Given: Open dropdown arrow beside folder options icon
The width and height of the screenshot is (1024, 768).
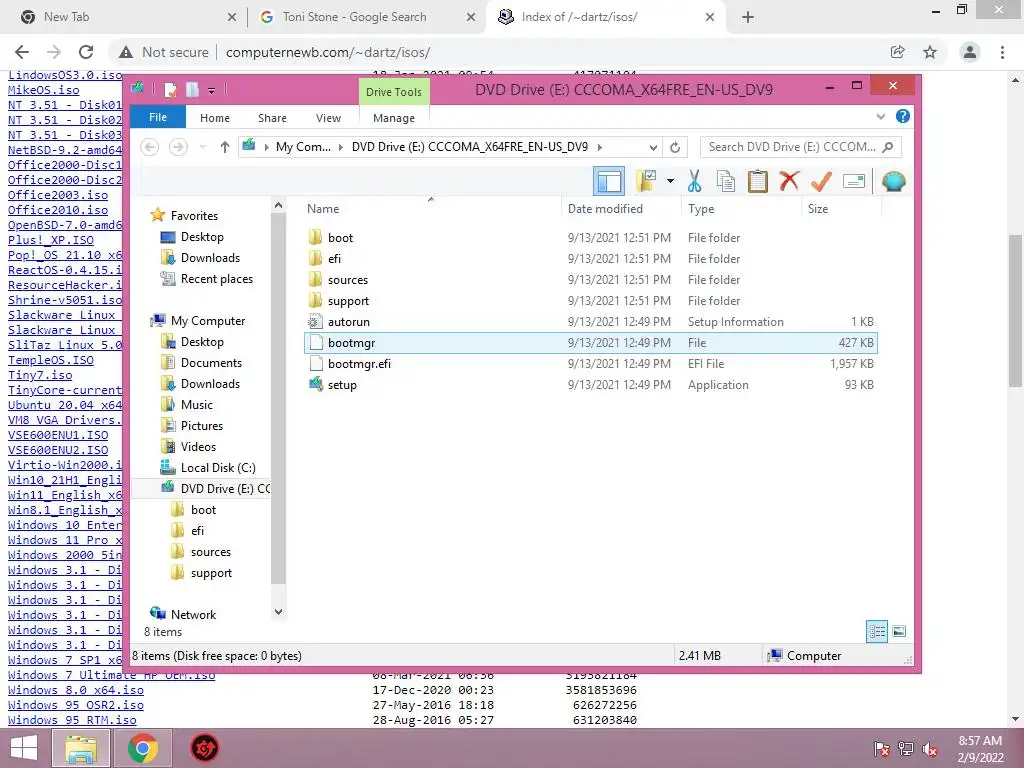Looking at the screenshot, I should (x=670, y=181).
